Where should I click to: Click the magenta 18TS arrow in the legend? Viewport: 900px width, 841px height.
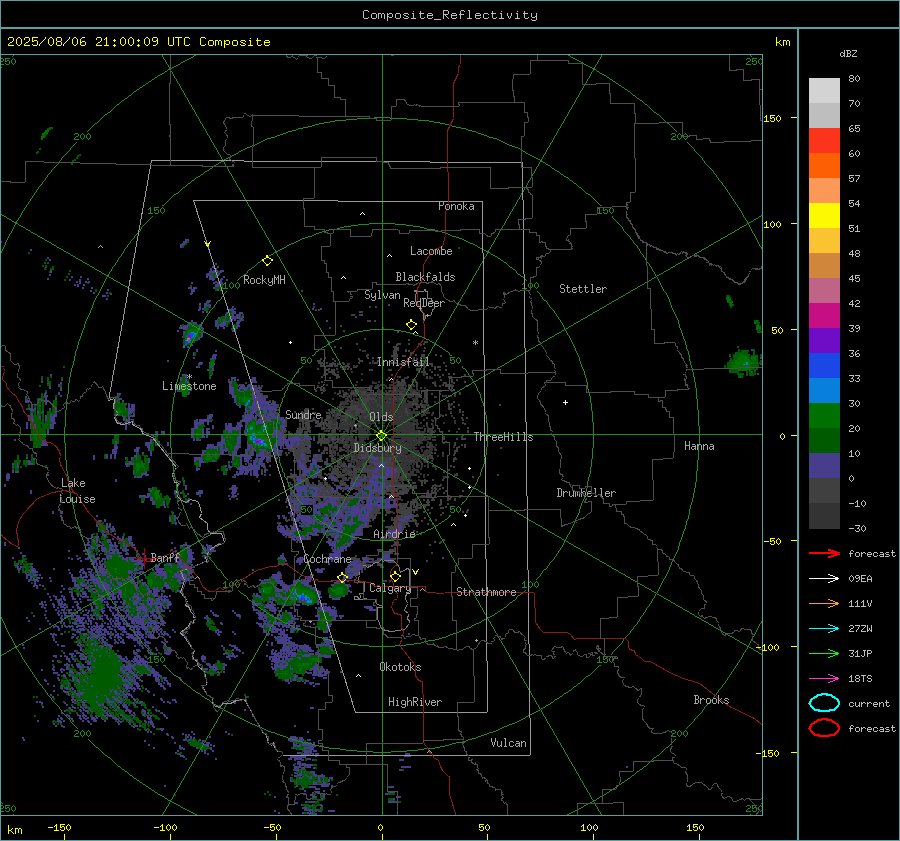click(824, 679)
